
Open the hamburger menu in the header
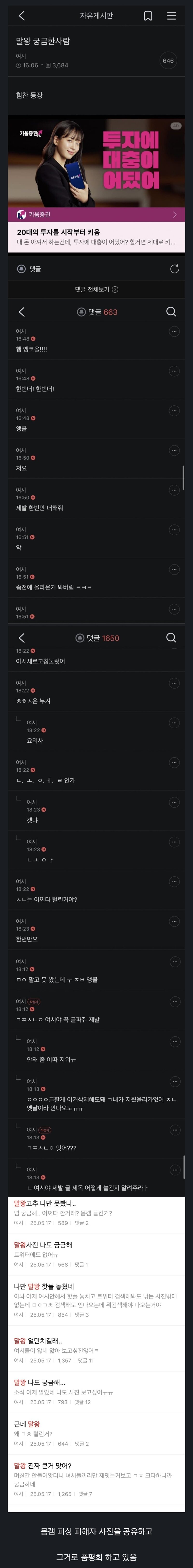click(x=172, y=16)
